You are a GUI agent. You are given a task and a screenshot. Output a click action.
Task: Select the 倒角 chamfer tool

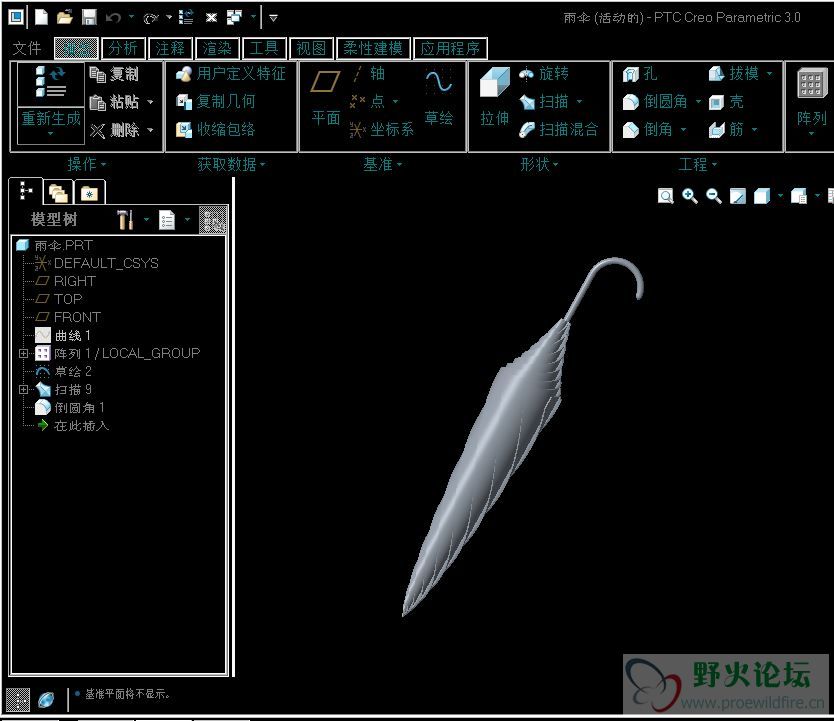(x=647, y=129)
